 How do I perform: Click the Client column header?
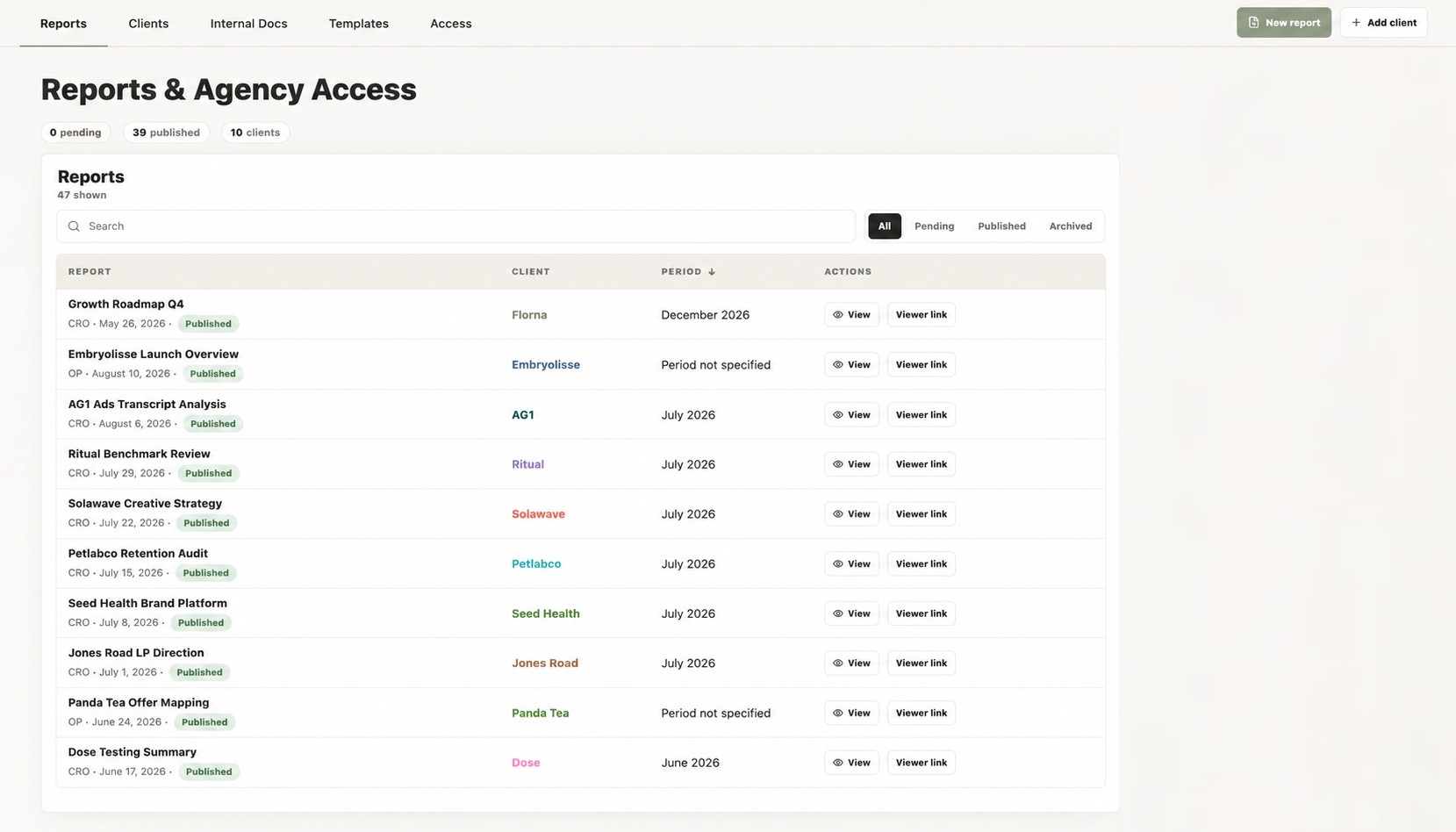click(x=531, y=272)
